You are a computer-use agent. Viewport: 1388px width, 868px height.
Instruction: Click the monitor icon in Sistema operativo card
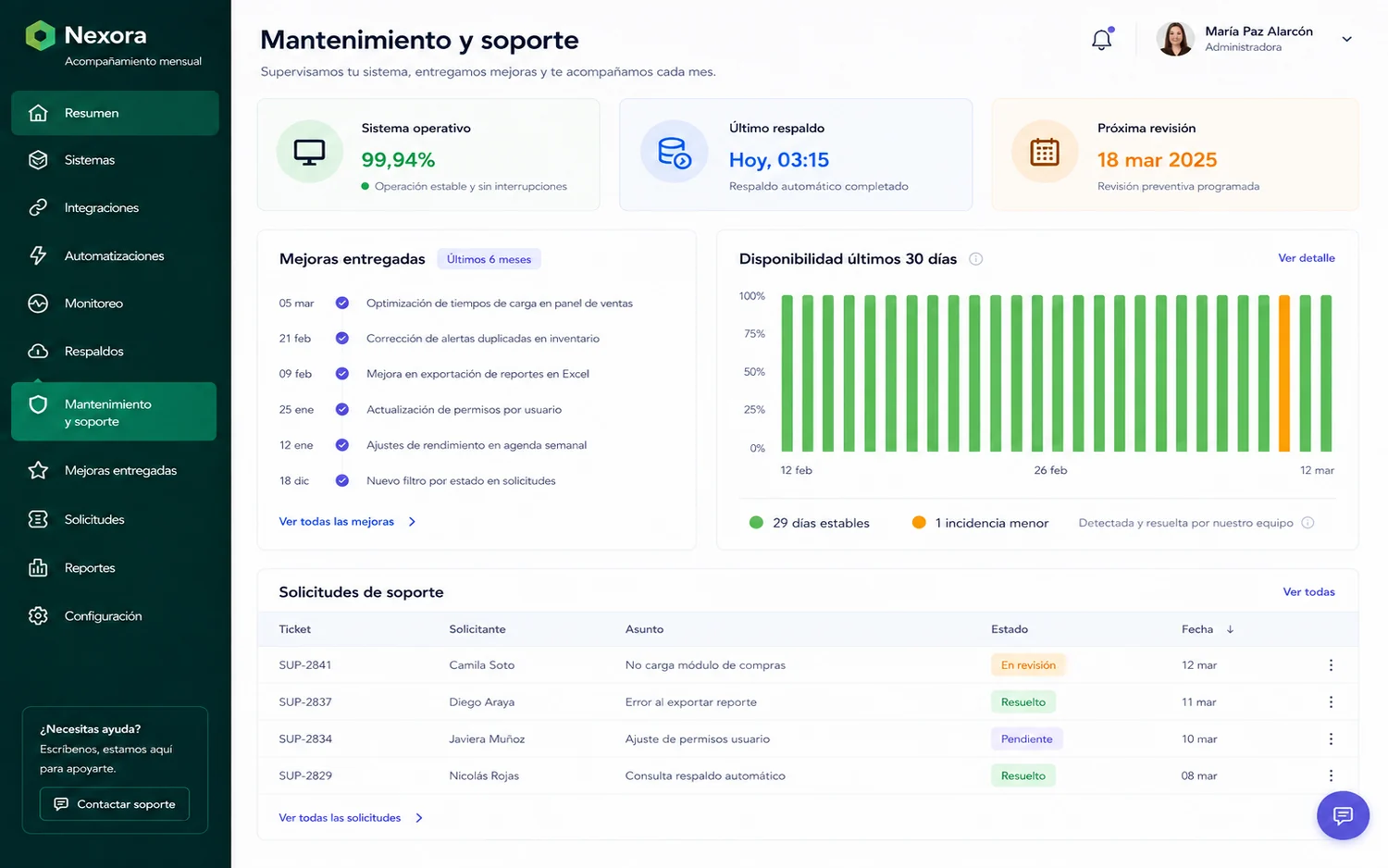click(x=309, y=153)
